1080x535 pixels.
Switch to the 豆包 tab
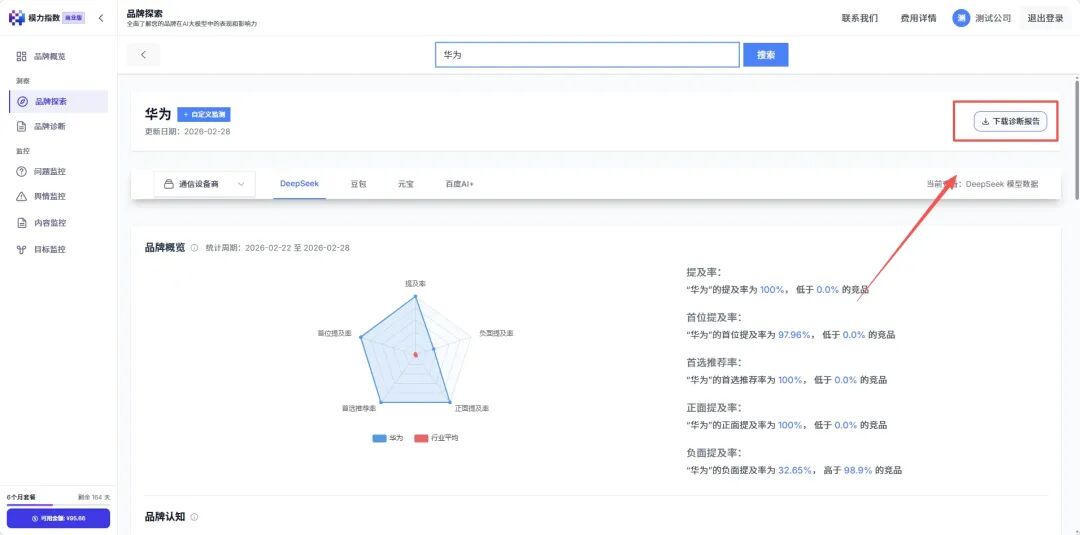tap(358, 185)
